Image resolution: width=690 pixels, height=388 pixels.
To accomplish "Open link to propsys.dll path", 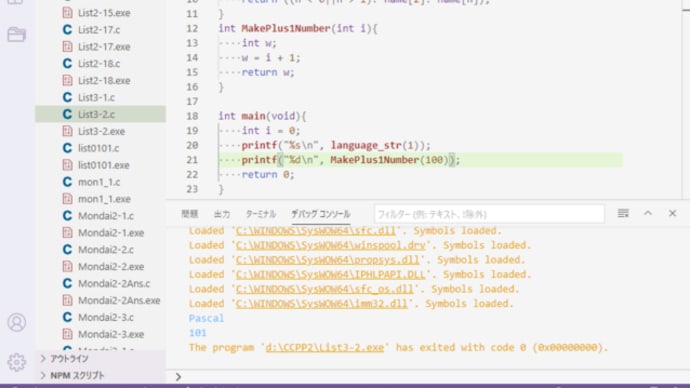I will pyautogui.click(x=327, y=260).
